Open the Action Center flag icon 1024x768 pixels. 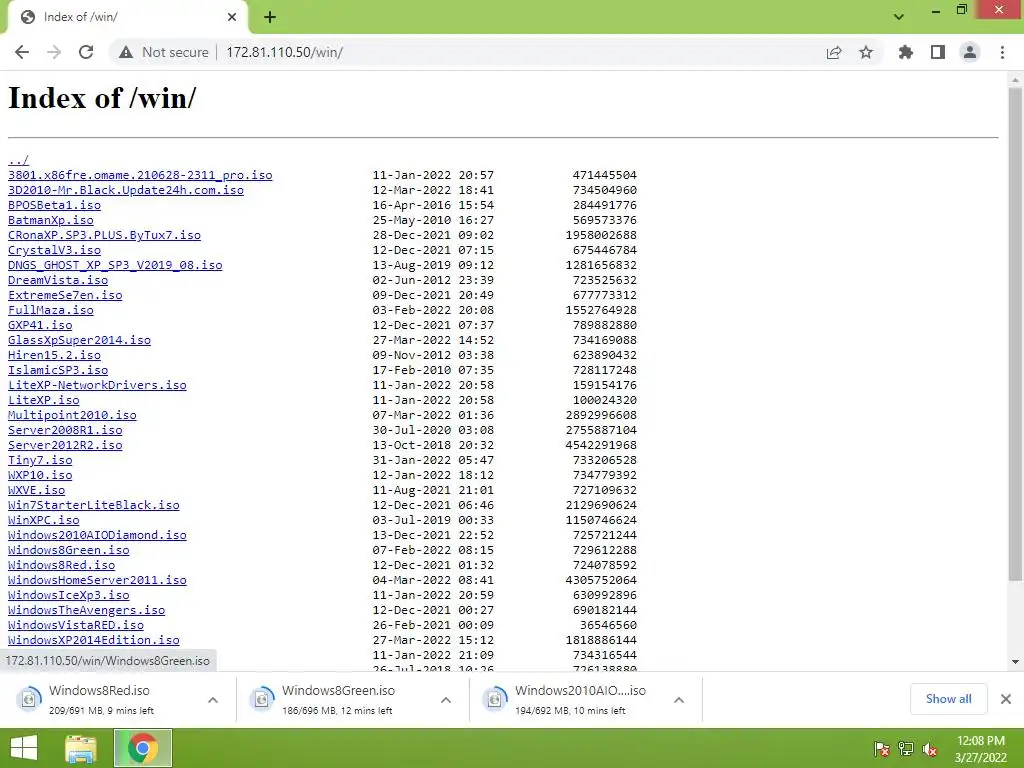pyautogui.click(x=882, y=749)
